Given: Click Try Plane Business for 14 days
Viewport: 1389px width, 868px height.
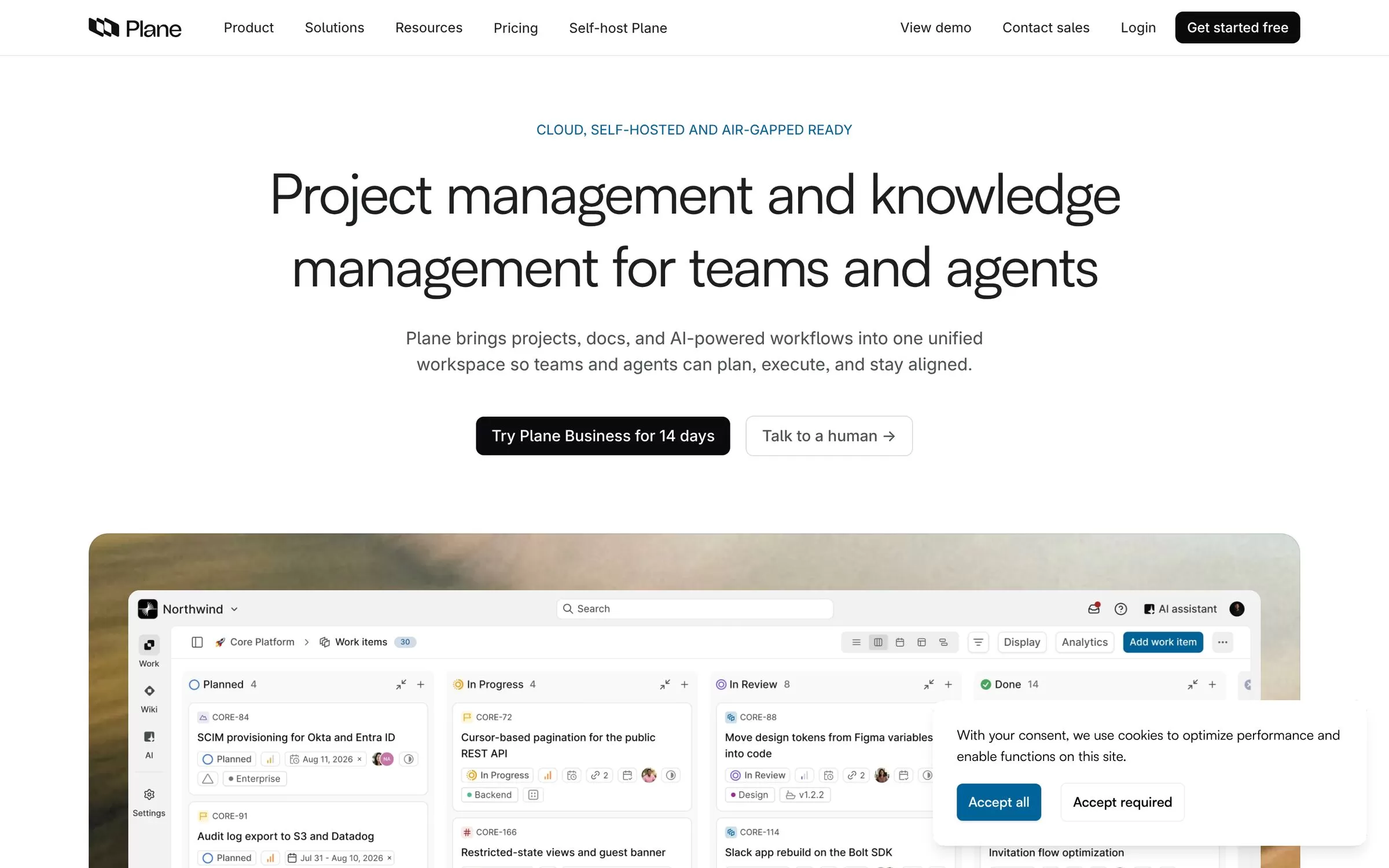Looking at the screenshot, I should pos(603,436).
